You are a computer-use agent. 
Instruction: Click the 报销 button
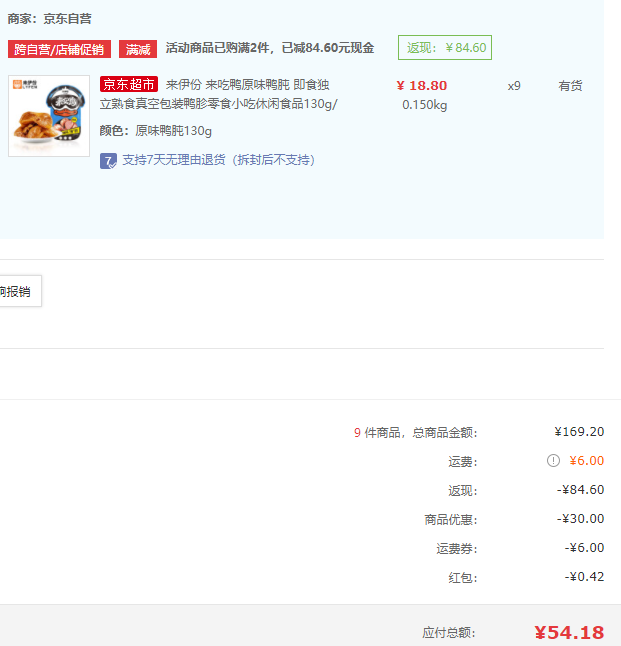pyautogui.click(x=19, y=291)
